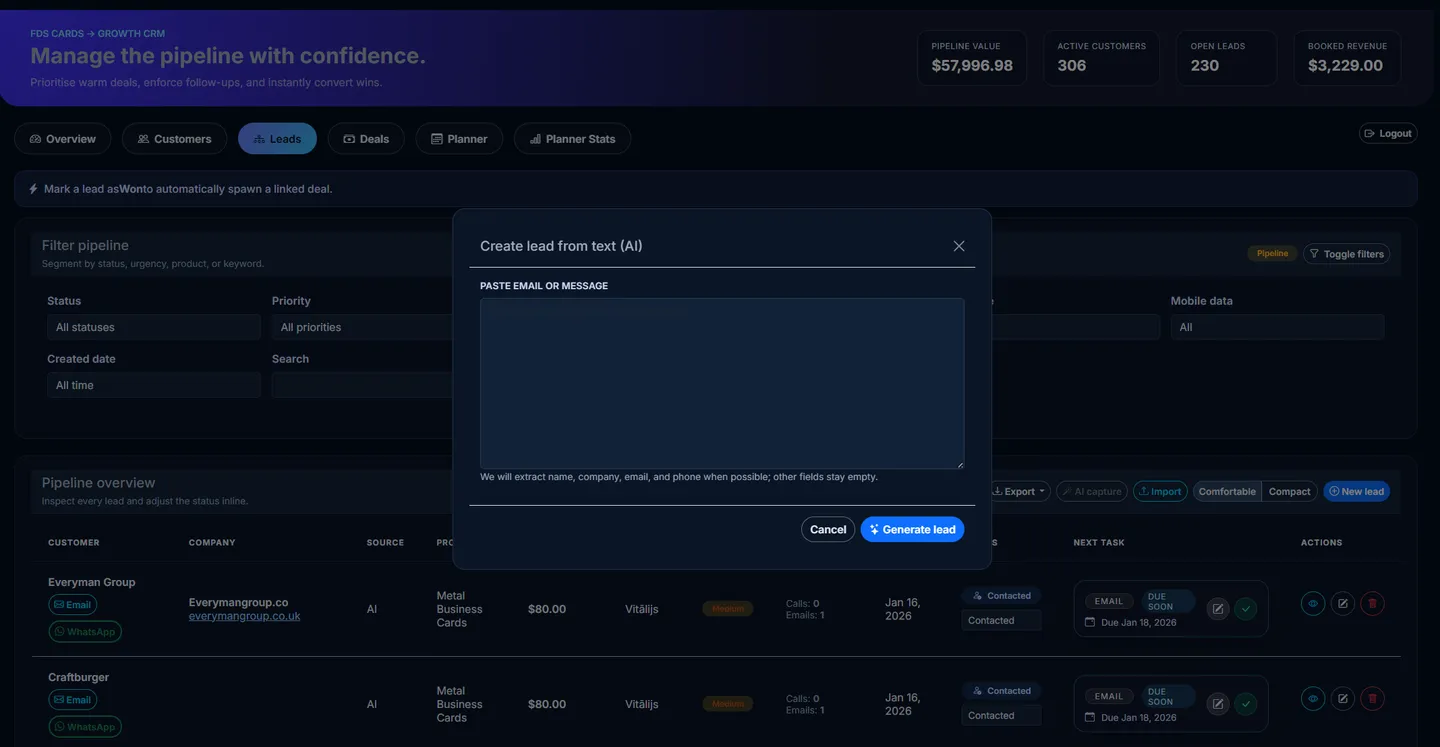The width and height of the screenshot is (1440, 747).
Task: Edit the Craftburger lead via pencil icon
Action: click(1343, 699)
